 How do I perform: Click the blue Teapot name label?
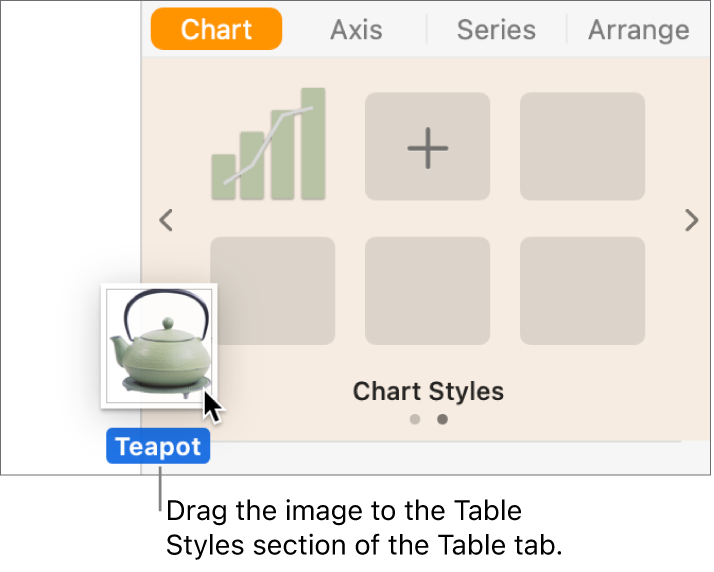click(x=158, y=447)
